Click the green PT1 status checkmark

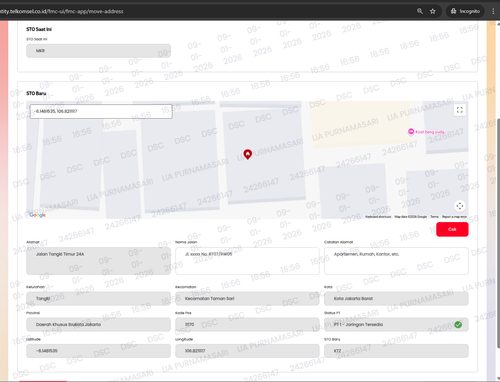[x=458, y=324]
